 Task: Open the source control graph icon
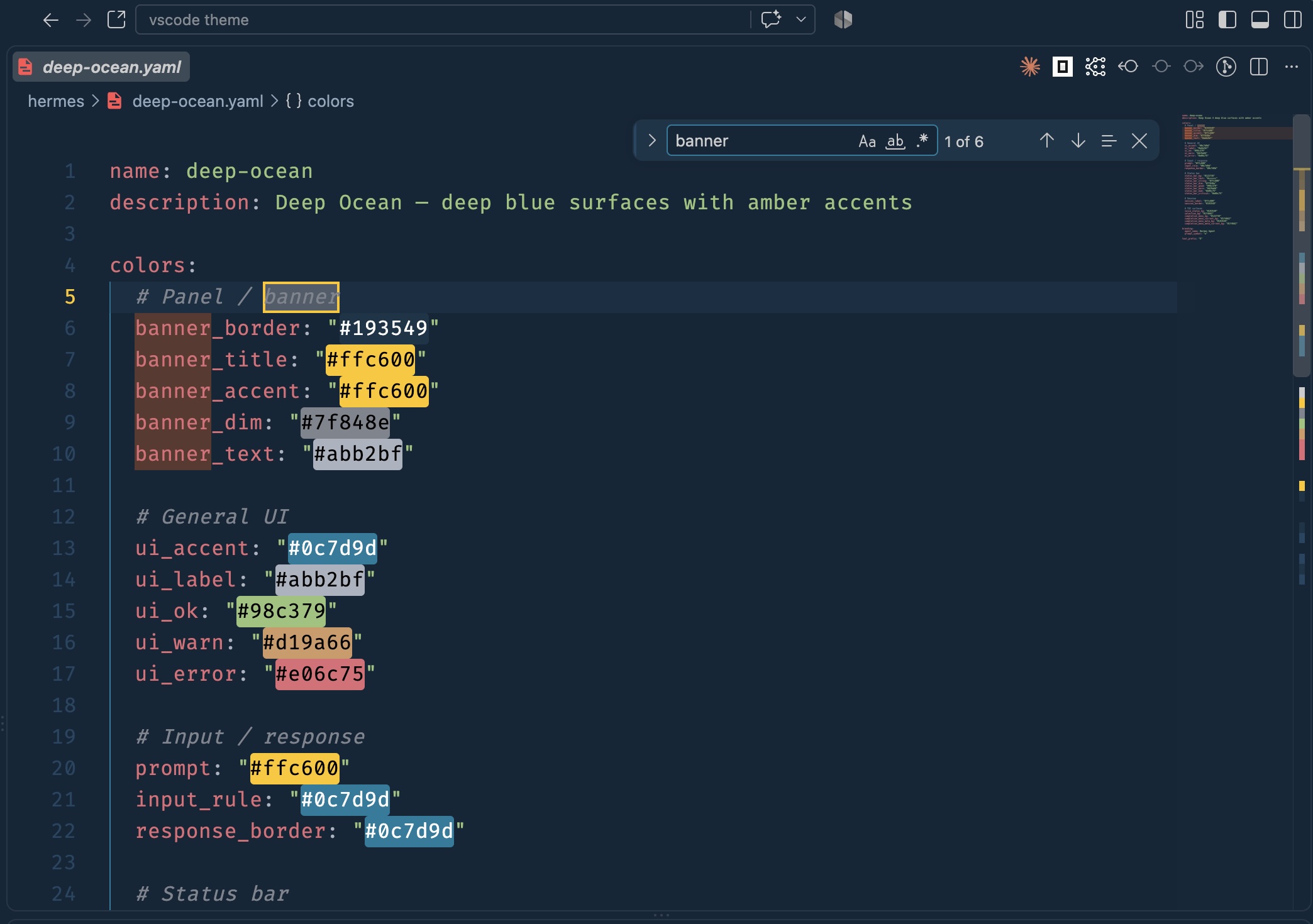pyautogui.click(x=1226, y=67)
